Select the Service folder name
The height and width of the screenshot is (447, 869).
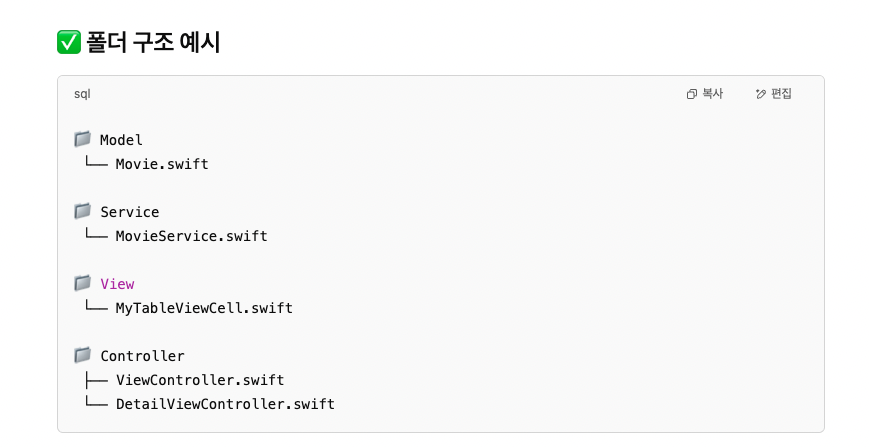(129, 212)
